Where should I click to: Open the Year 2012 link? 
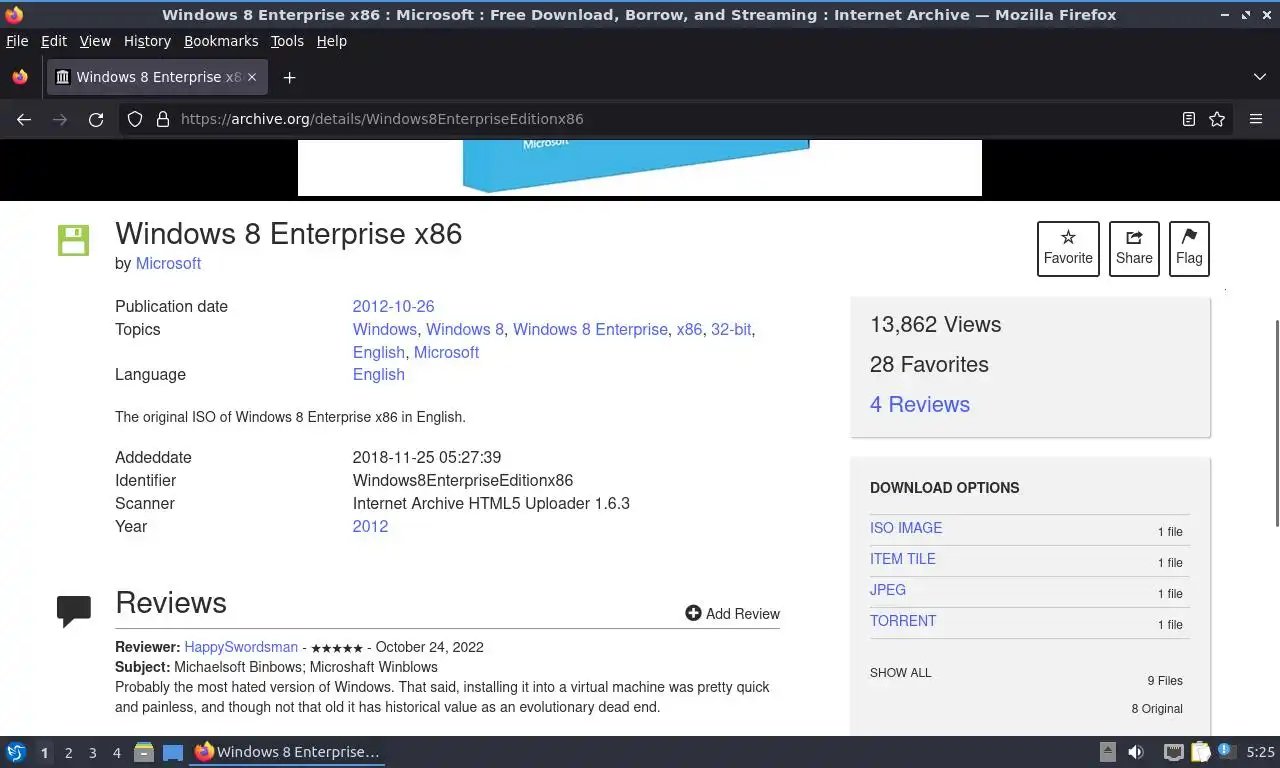point(370,526)
